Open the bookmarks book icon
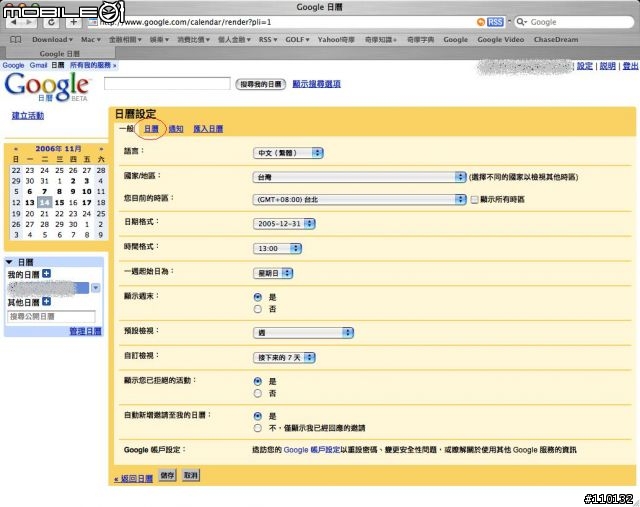This screenshot has height=507, width=640. [x=16, y=40]
